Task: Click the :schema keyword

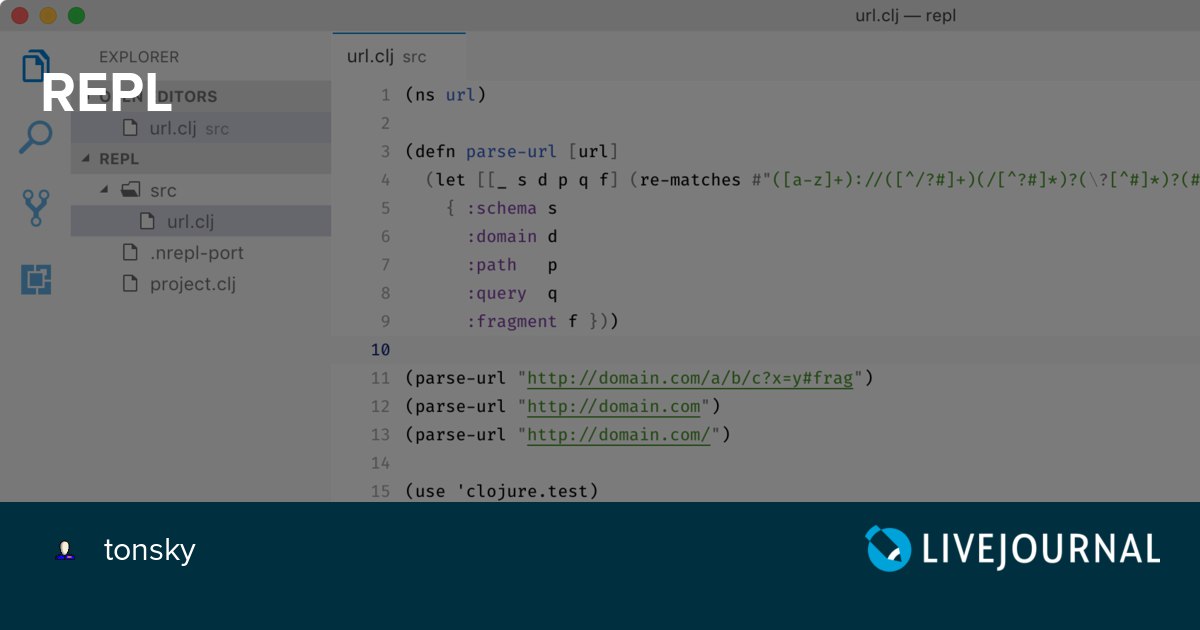Action: [x=501, y=208]
